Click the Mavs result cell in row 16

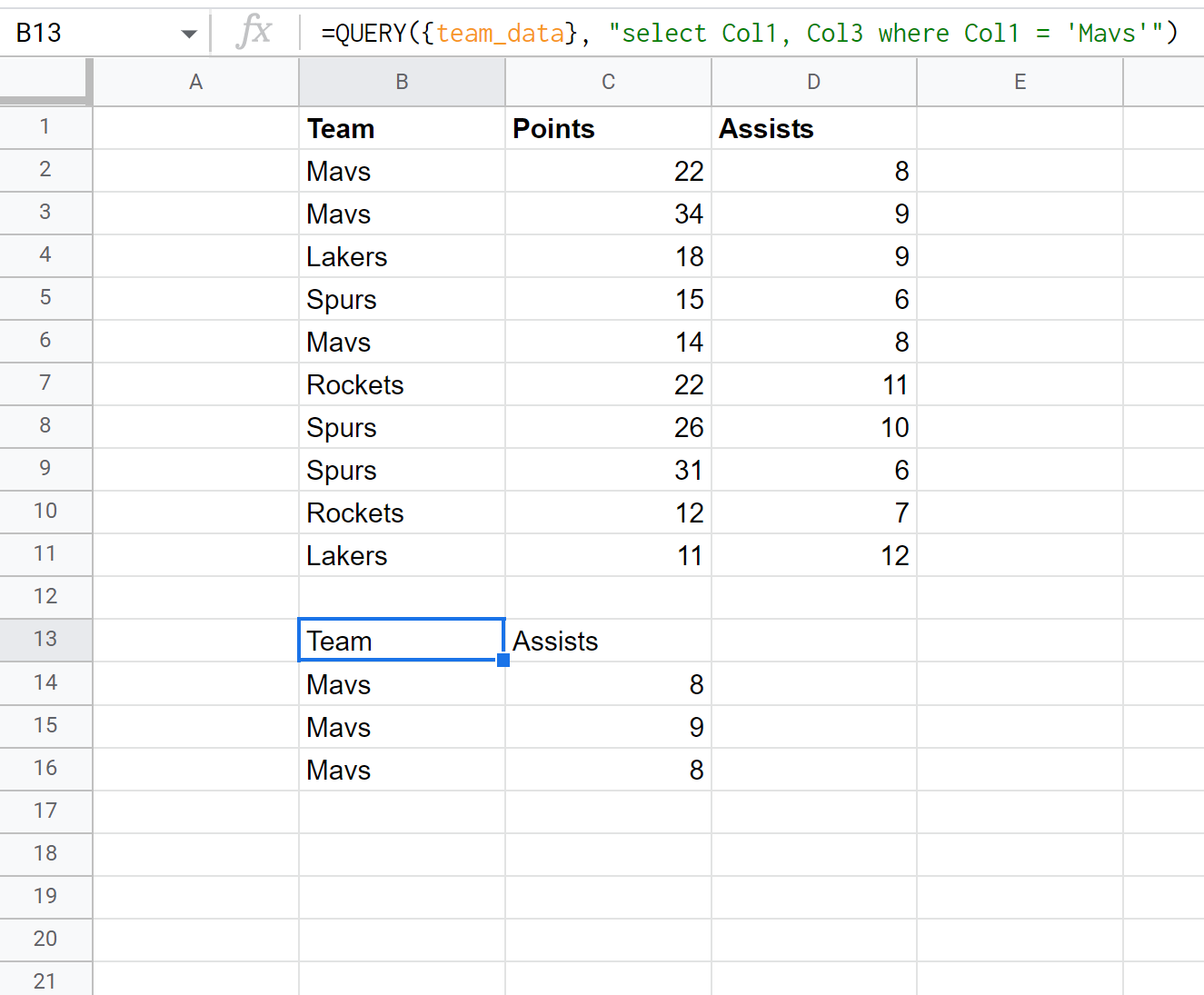tap(402, 770)
